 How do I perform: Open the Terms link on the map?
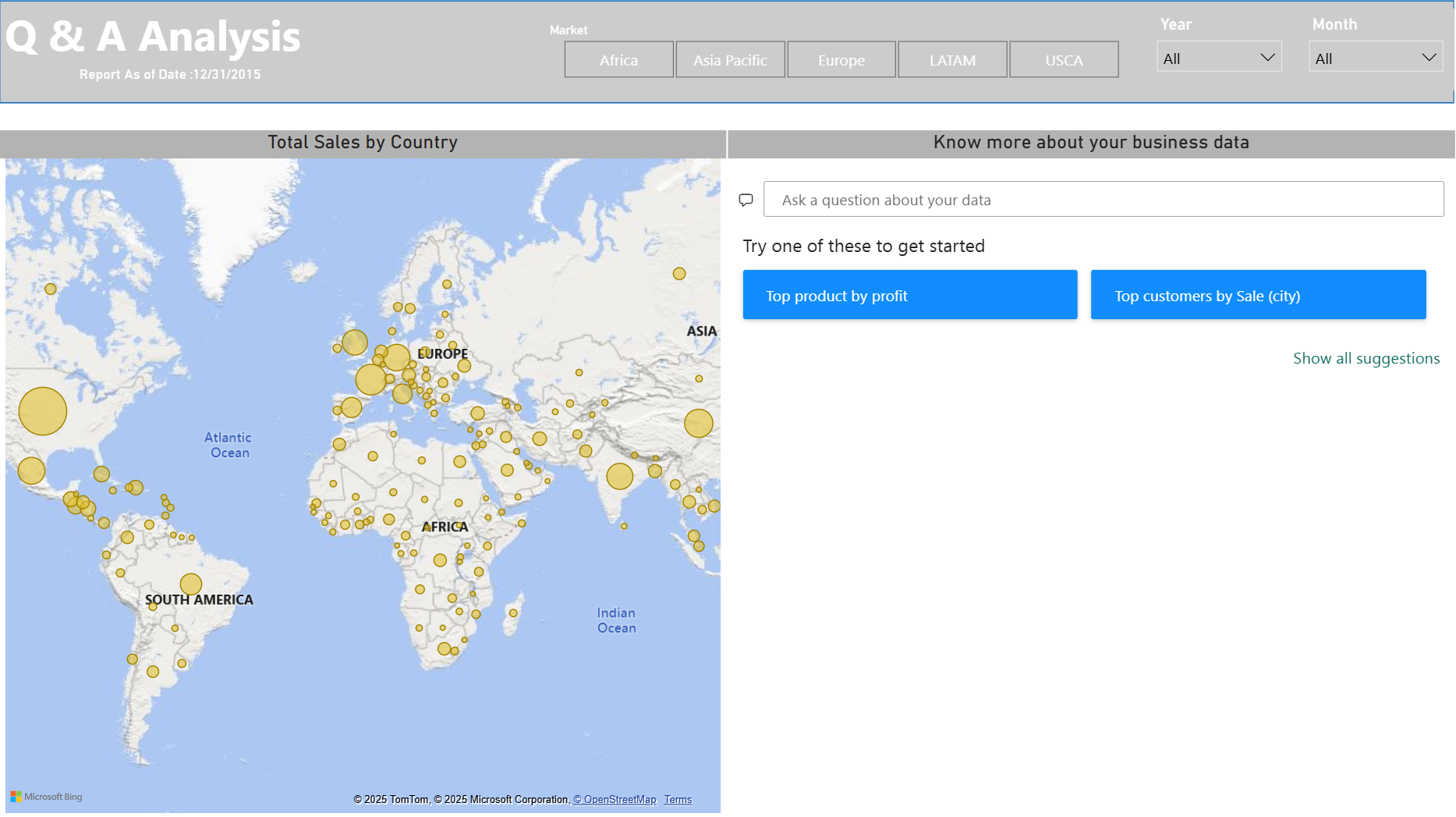[x=678, y=799]
